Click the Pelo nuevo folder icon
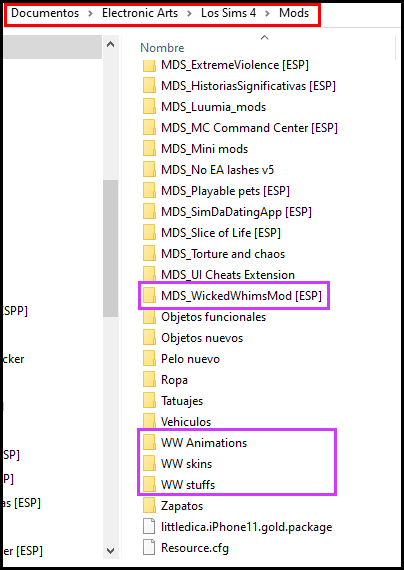Viewport: 404px width, 570px height. click(x=149, y=359)
